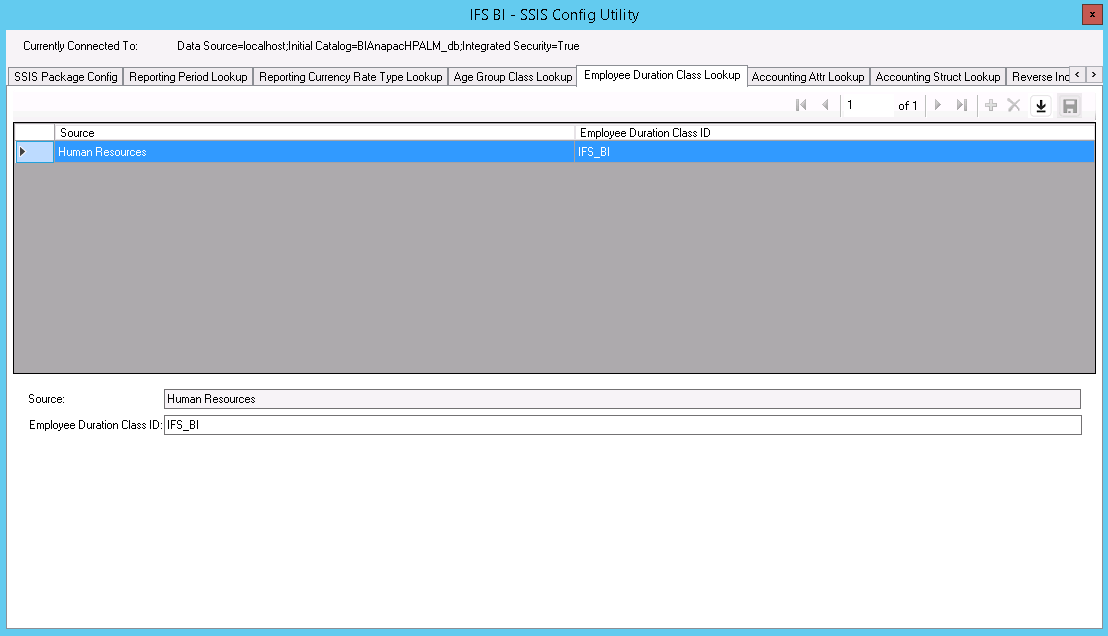The height and width of the screenshot is (636, 1108).
Task: Switch to Reporting Period Lookup tab
Action: (x=188, y=77)
